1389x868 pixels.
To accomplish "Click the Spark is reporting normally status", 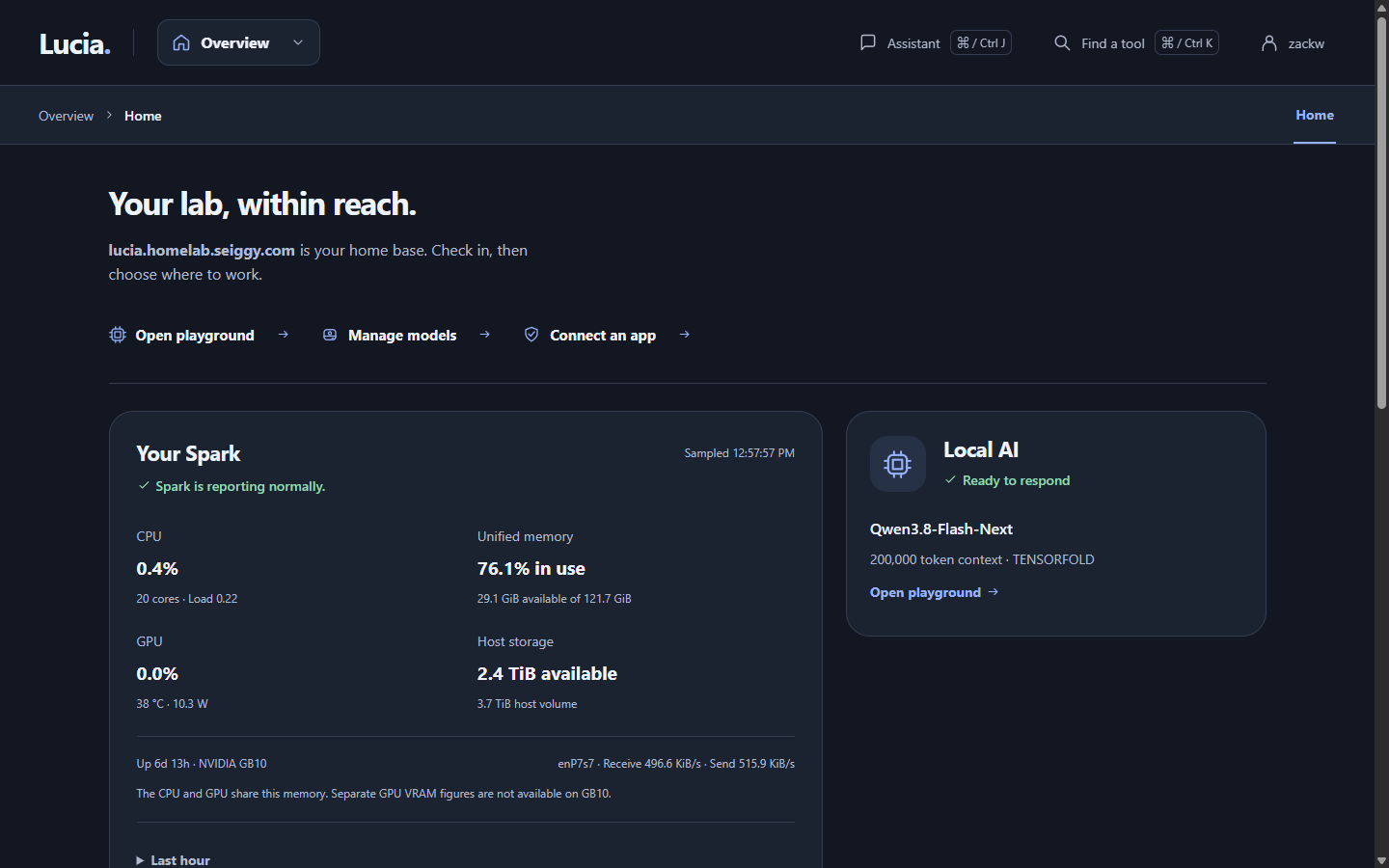I will tap(231, 486).
